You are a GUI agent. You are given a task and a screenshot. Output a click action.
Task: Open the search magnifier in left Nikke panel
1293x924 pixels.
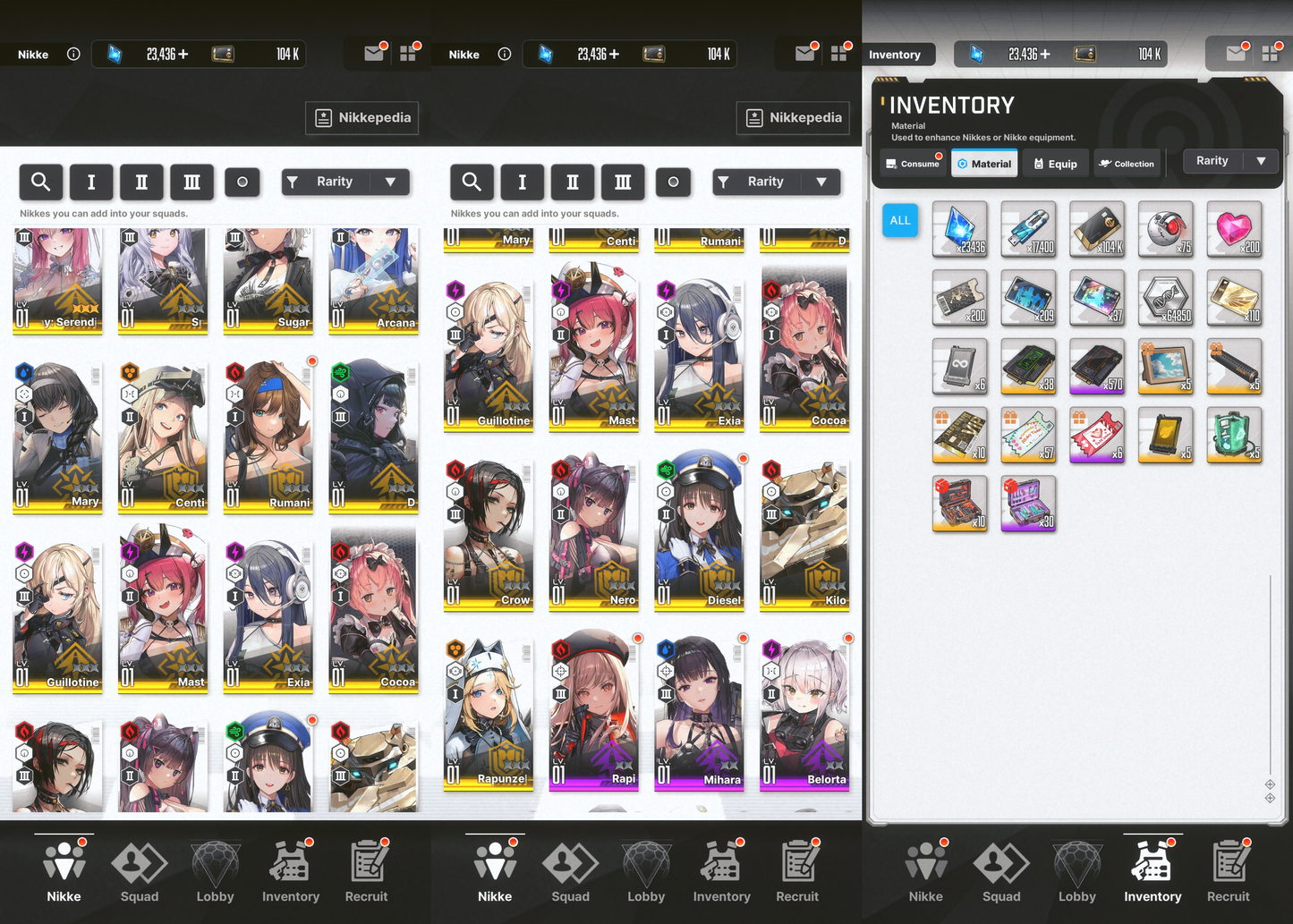pyautogui.click(x=41, y=182)
